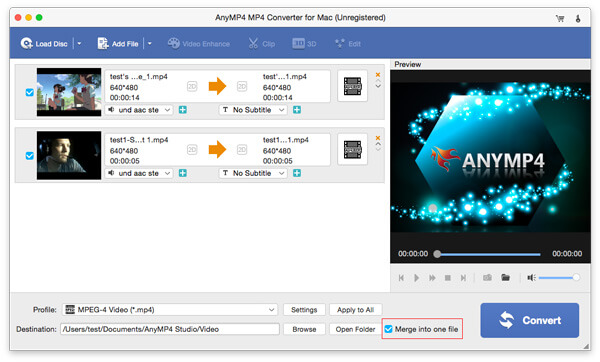The height and width of the screenshot is (362, 600).
Task: Click the register key icon
Action: (x=578, y=18)
